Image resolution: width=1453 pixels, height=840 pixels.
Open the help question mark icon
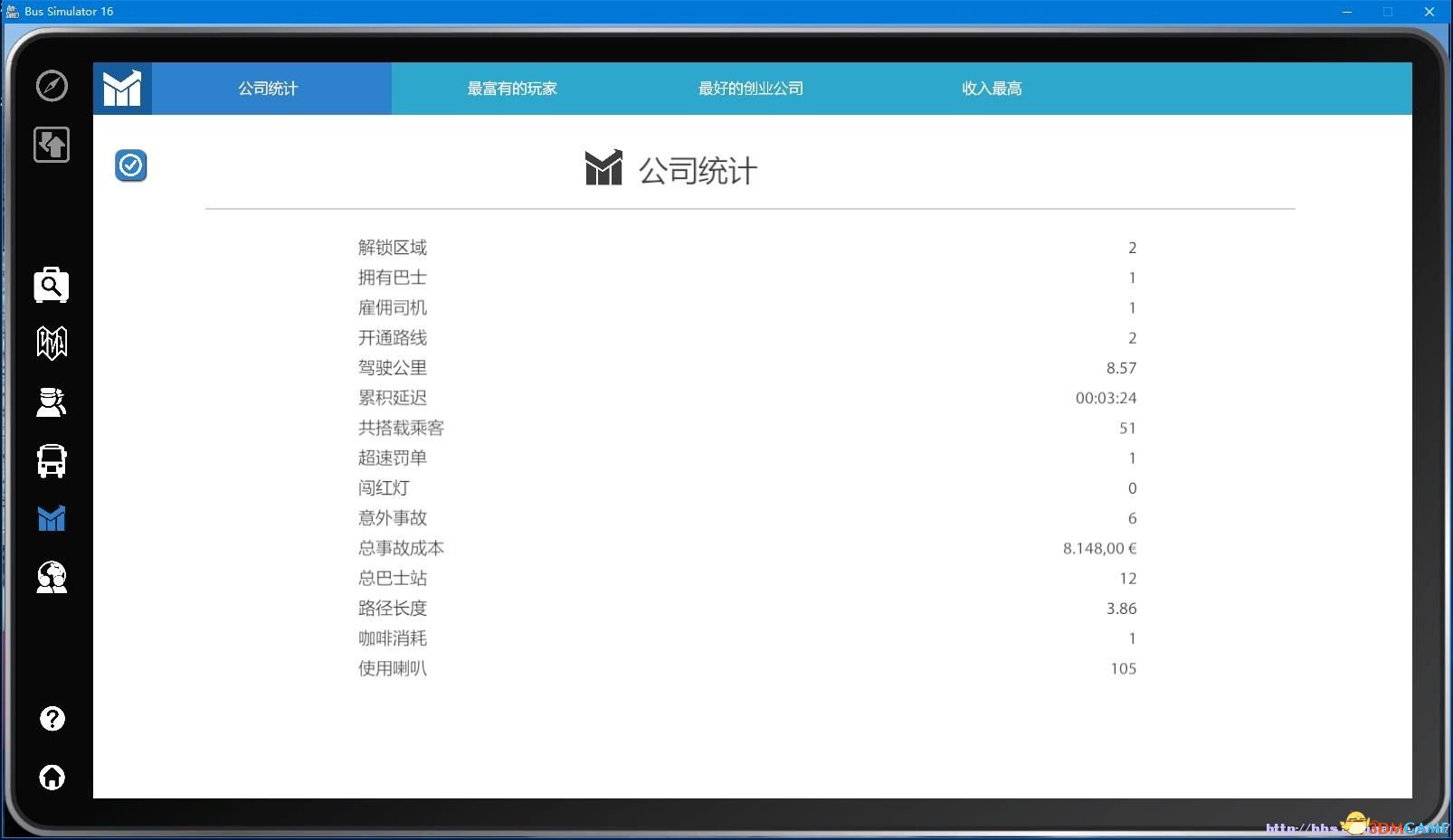52,719
